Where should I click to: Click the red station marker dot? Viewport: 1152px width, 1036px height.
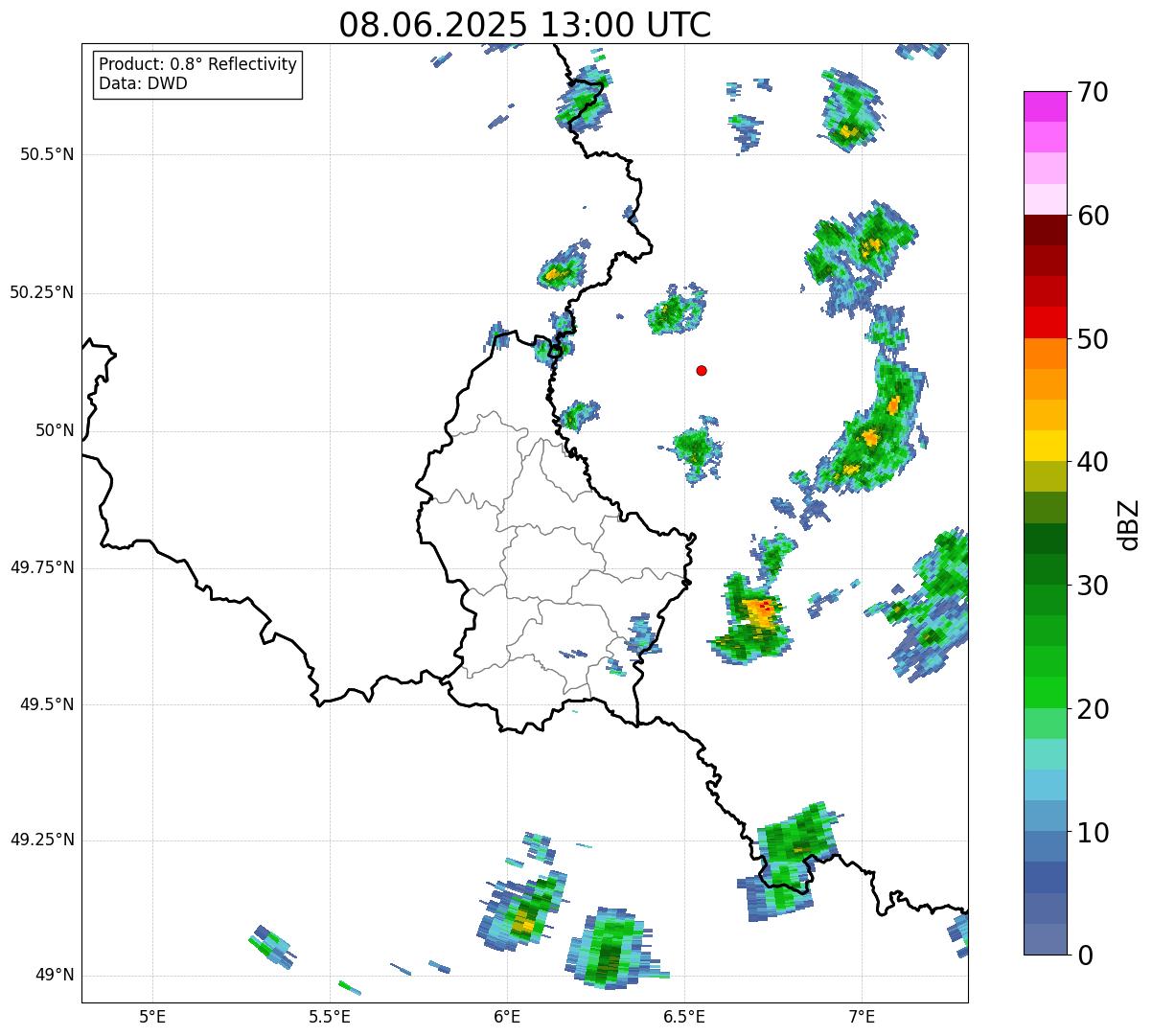[702, 370]
